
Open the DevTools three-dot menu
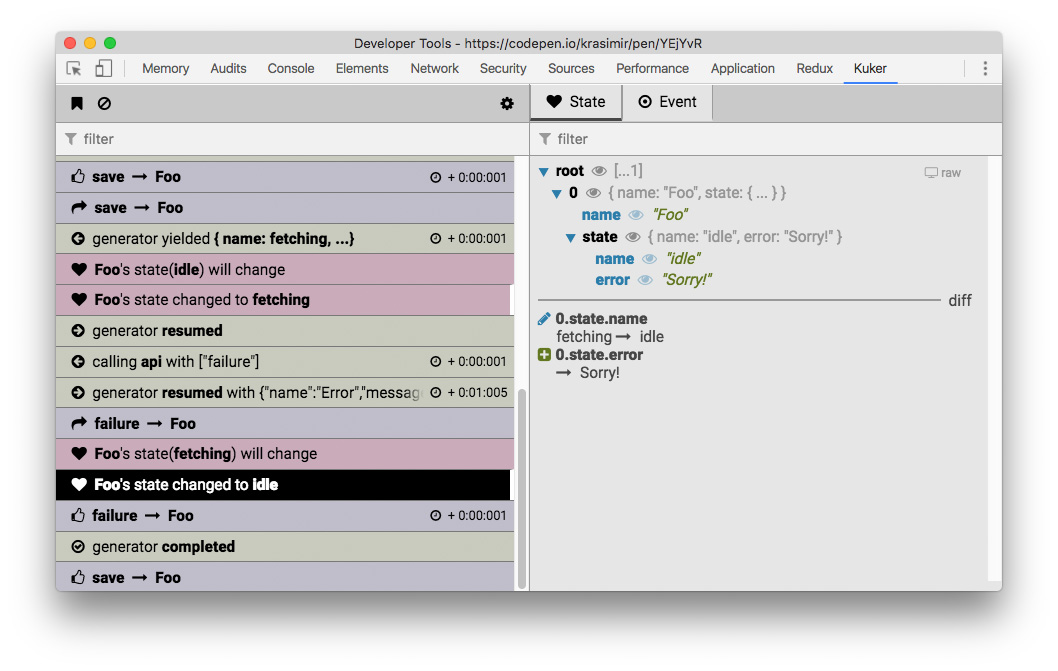[985, 68]
